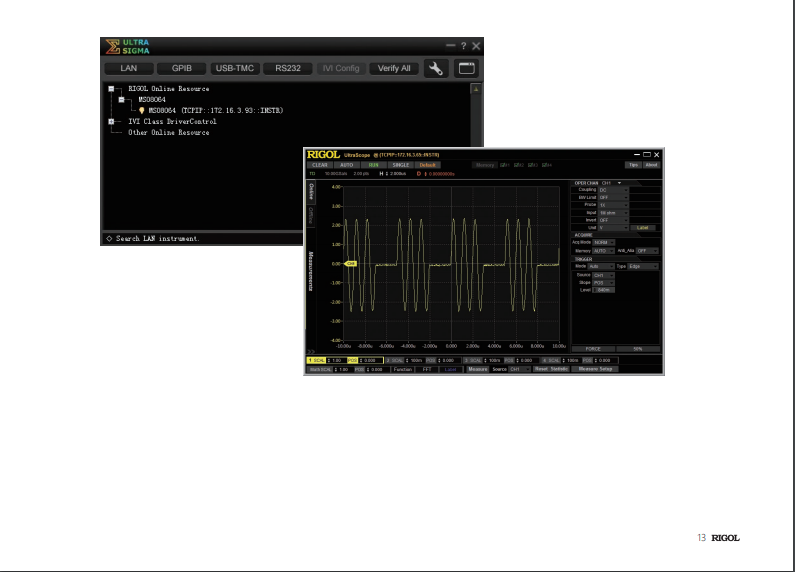
Task: Expand the IVI Class DriverControl node
Action: pyautogui.click(x=111, y=122)
